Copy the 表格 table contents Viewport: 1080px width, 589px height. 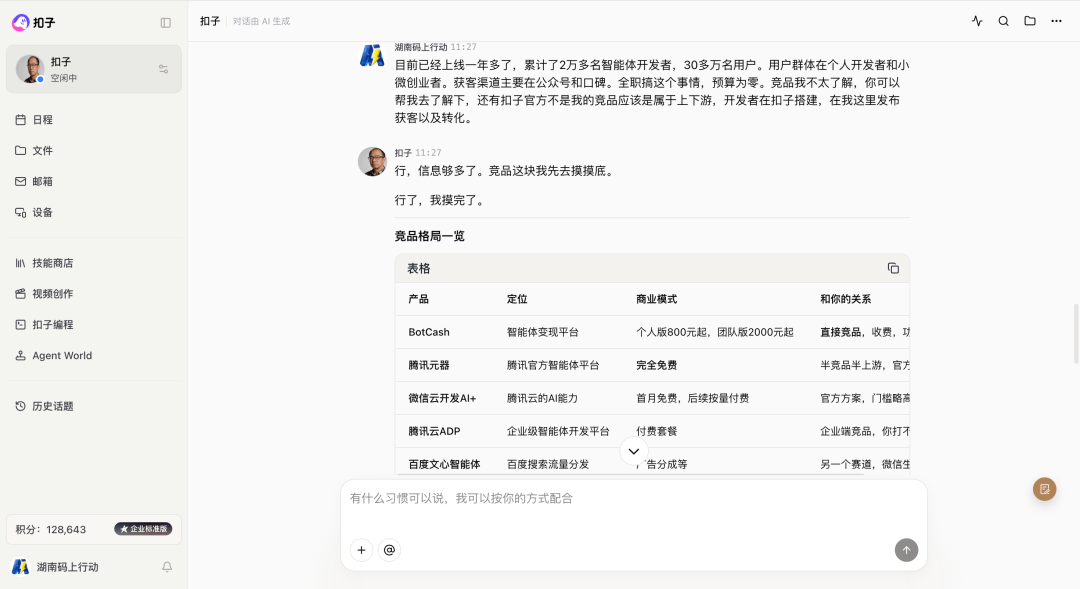click(893, 268)
